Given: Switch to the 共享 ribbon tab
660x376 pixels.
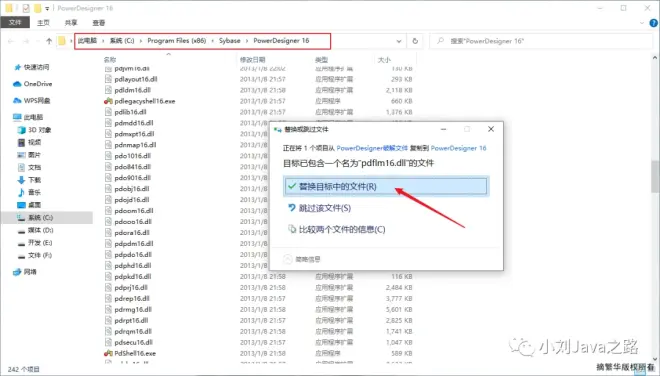Looking at the screenshot, I should [x=71, y=23].
